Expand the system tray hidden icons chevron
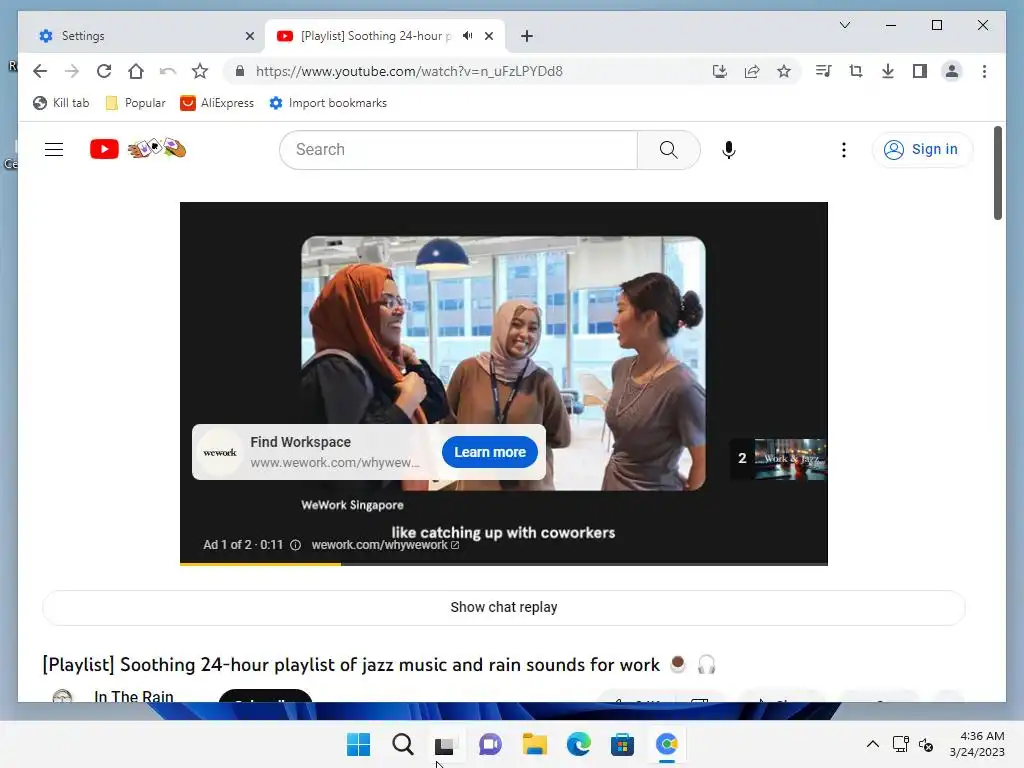1024x768 pixels. (x=872, y=744)
